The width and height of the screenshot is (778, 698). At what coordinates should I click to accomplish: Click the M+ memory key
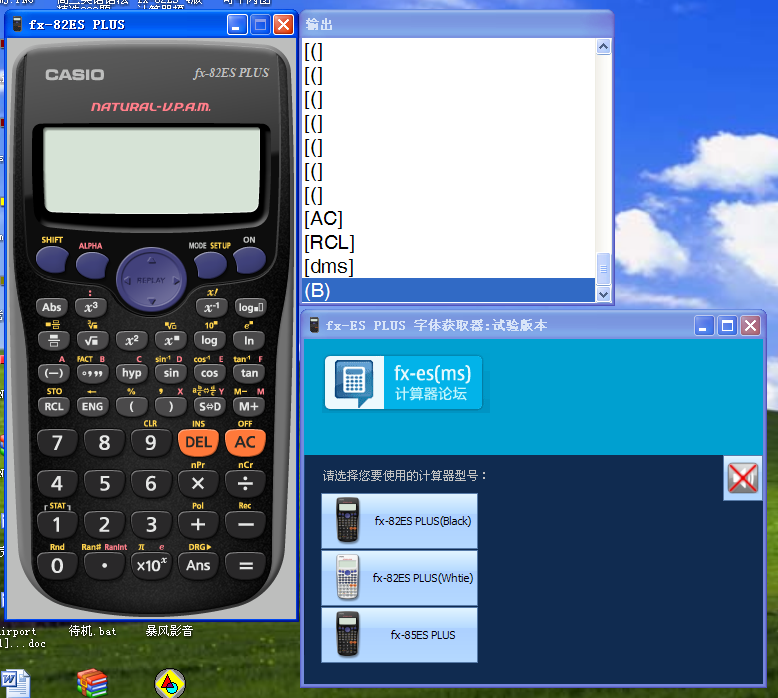pyautogui.click(x=249, y=406)
